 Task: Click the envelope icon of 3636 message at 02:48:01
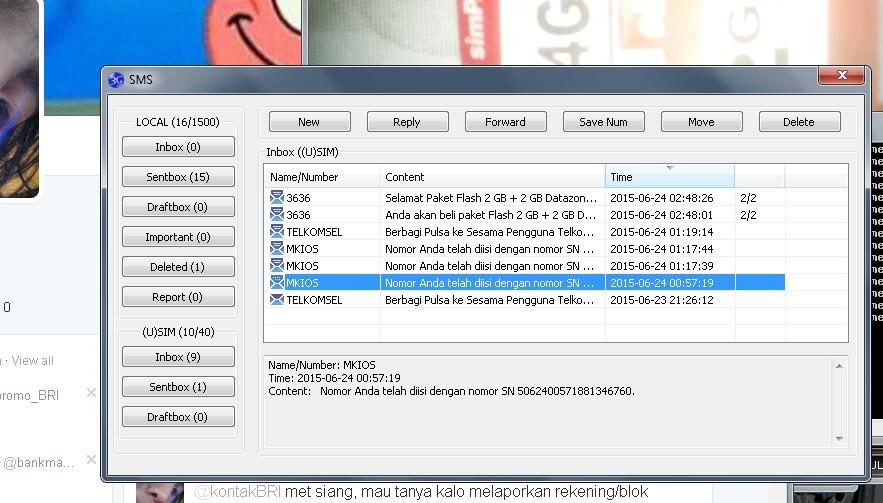277,215
